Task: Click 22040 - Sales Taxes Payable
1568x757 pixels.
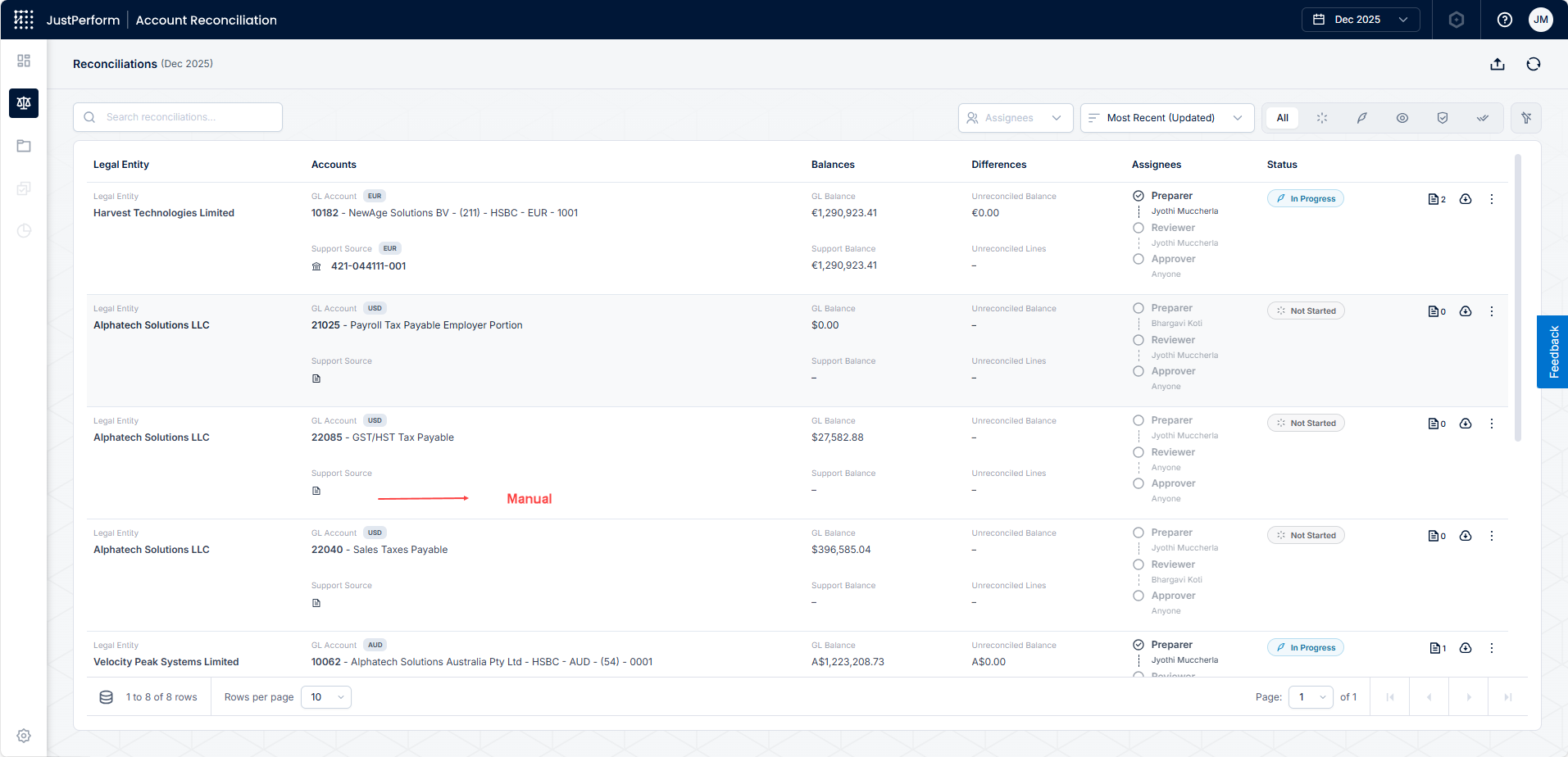Action: (380, 550)
